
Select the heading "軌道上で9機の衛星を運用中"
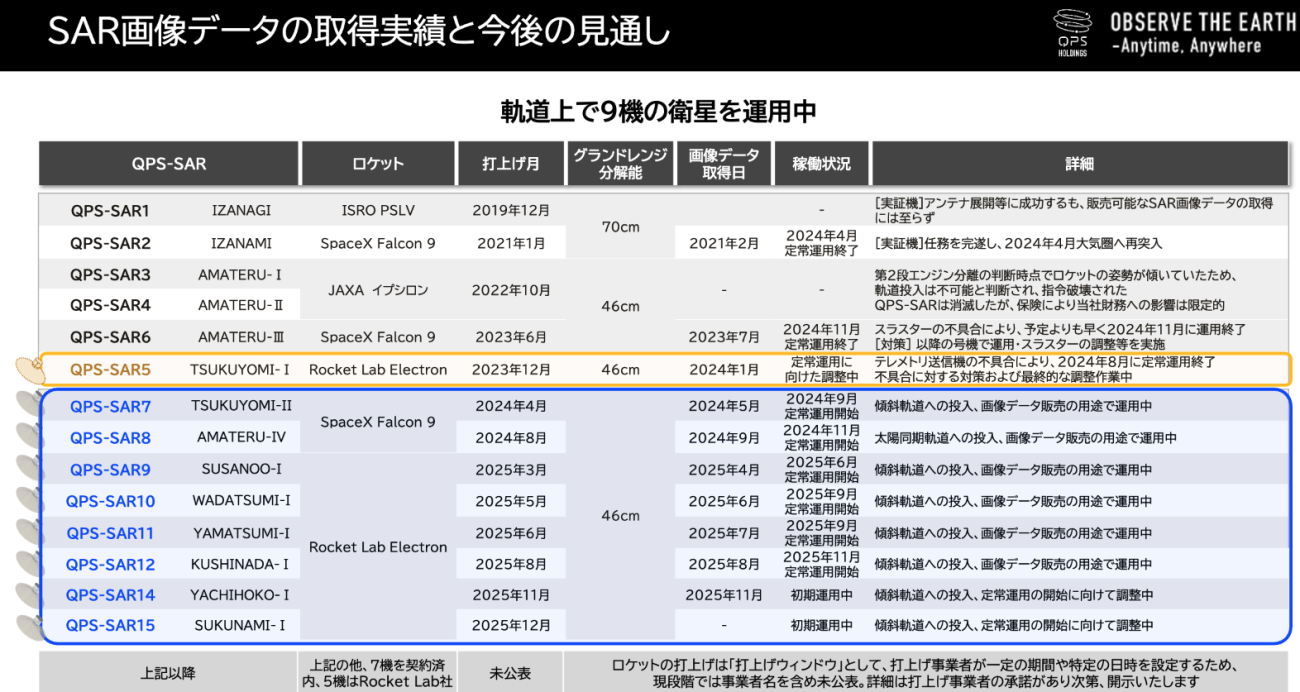coord(659,111)
